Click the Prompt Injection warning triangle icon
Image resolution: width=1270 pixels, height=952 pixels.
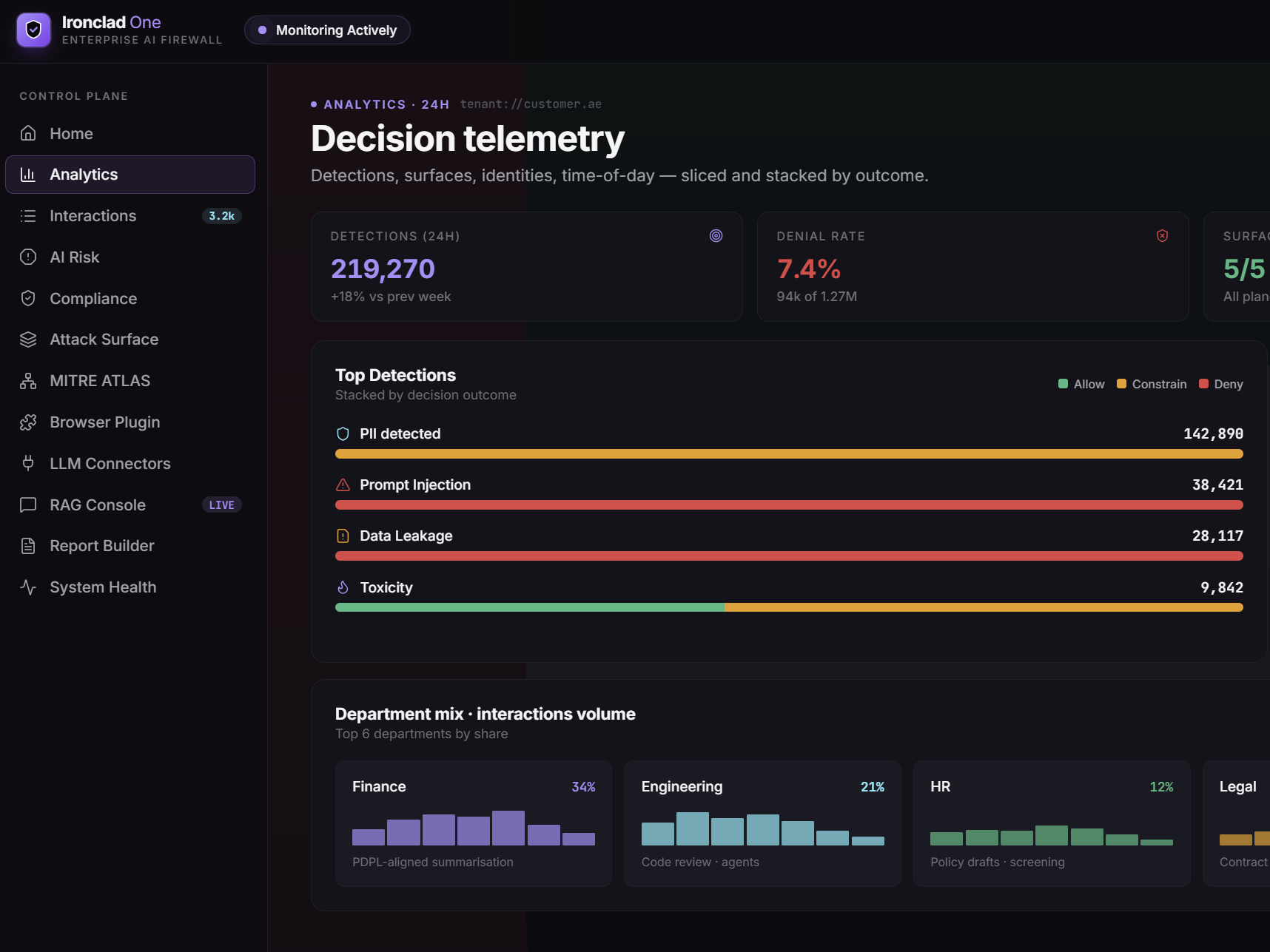[x=343, y=485]
